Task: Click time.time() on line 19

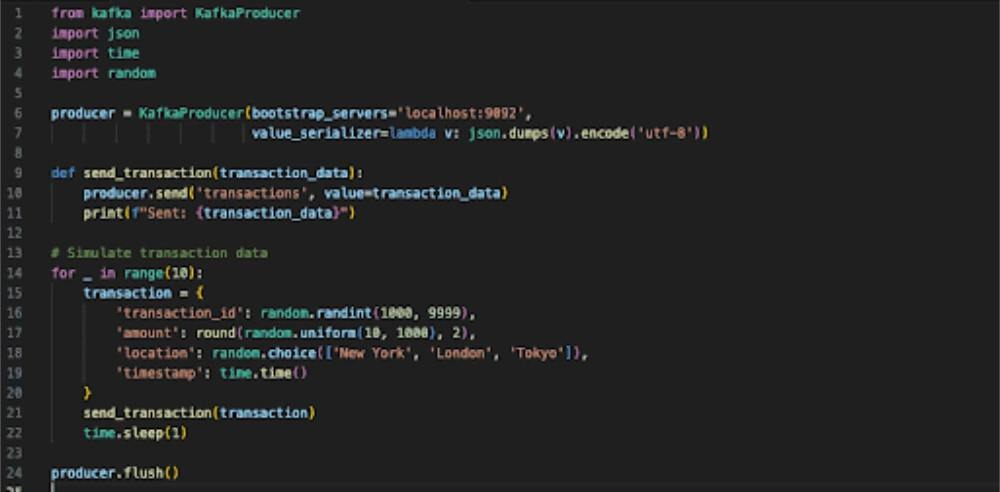Action: 264,373
